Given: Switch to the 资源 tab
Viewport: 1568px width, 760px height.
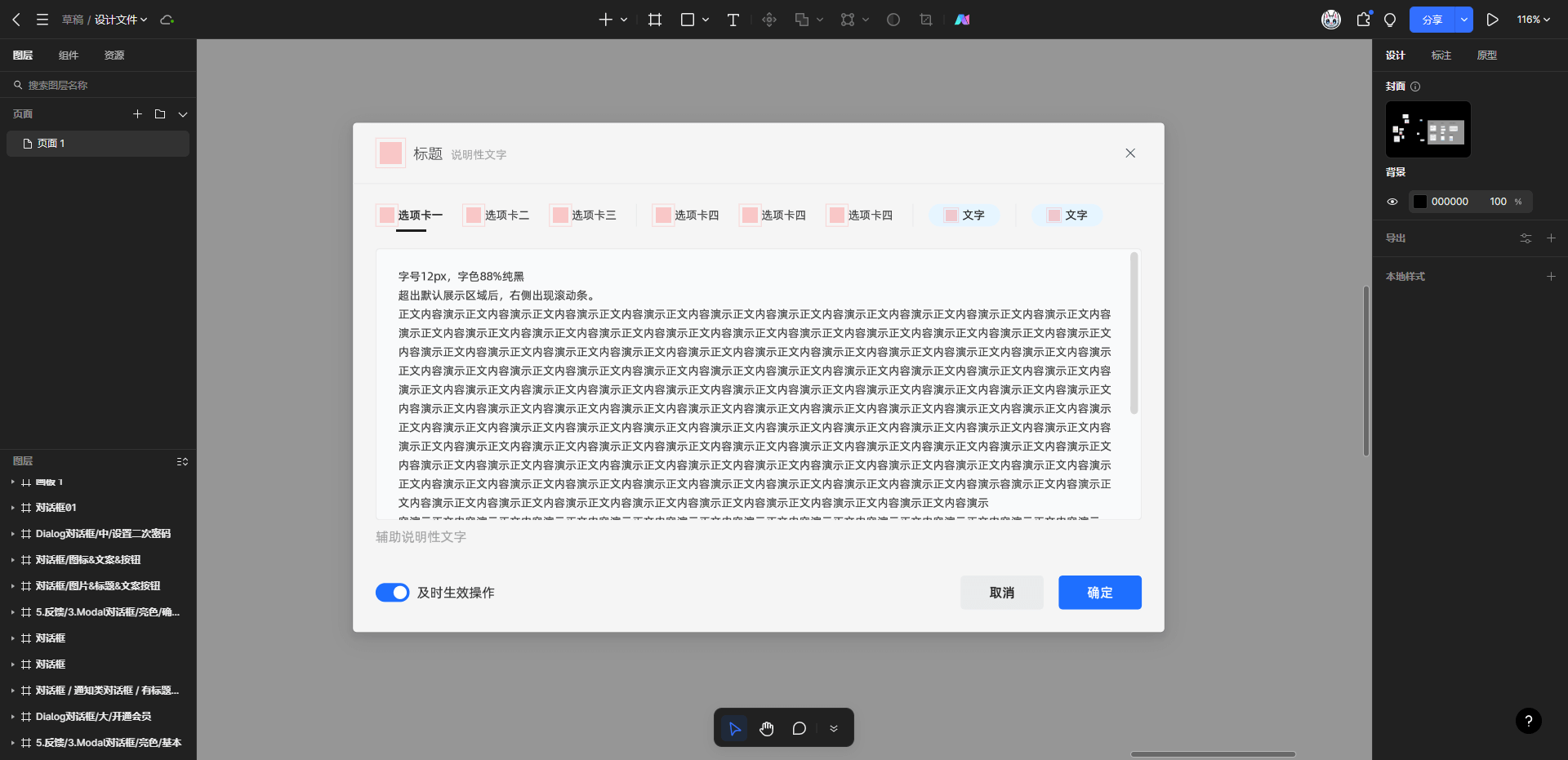Looking at the screenshot, I should click(114, 56).
